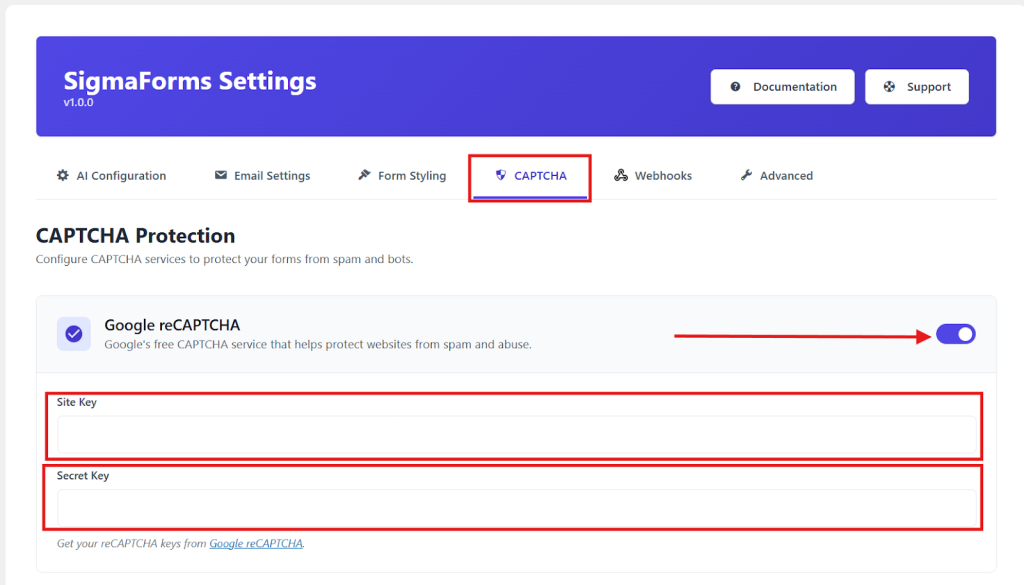The width and height of the screenshot is (1024, 585).
Task: Disable the Google reCAPTCHA toggle switch
Action: [x=956, y=334]
